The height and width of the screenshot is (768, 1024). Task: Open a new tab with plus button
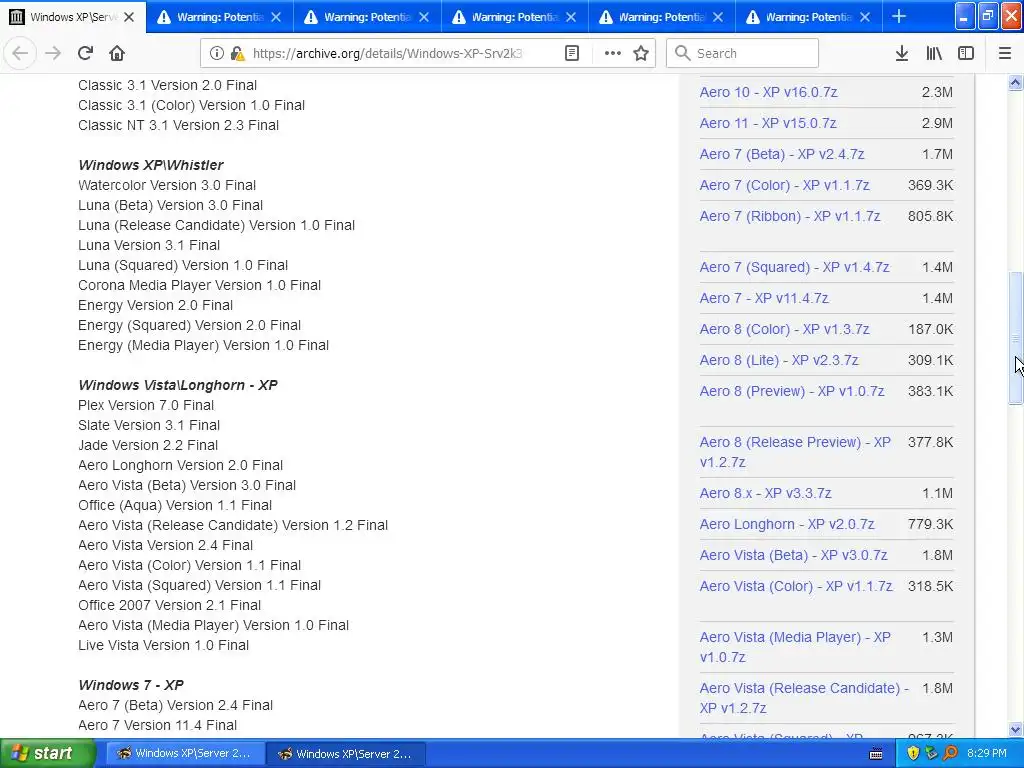point(899,16)
